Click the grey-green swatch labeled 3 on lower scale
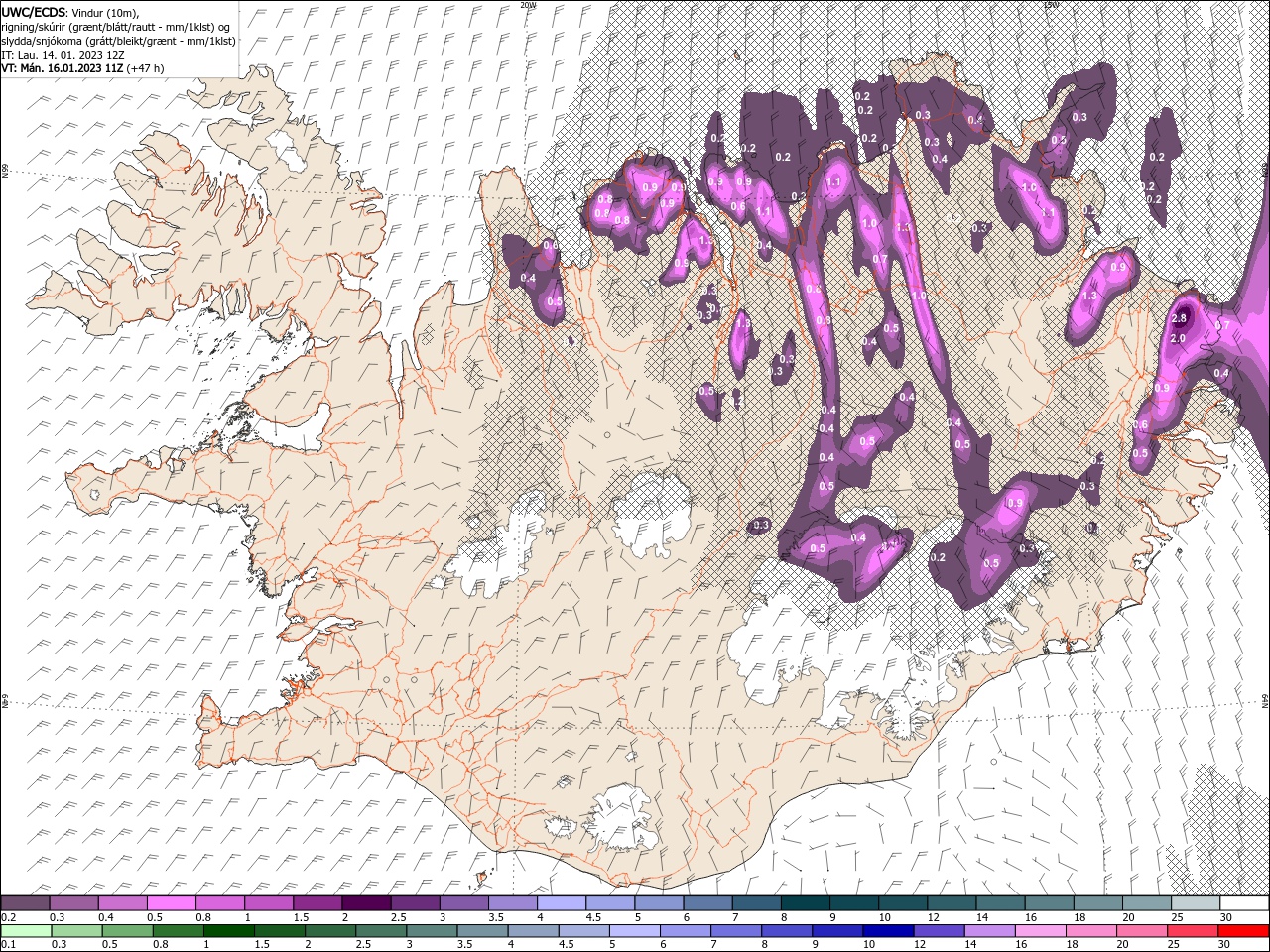The image size is (1270, 952). [x=432, y=931]
